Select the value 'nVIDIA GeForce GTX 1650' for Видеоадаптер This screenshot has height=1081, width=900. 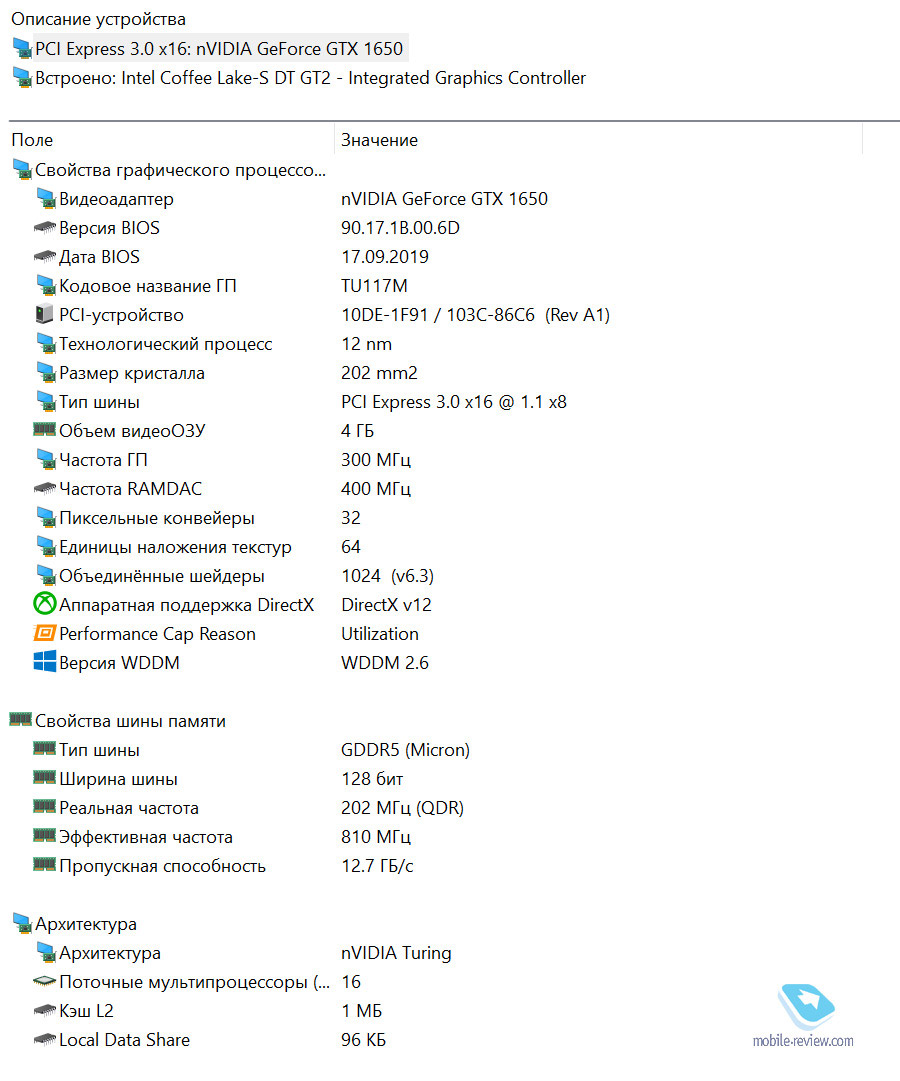pos(444,199)
